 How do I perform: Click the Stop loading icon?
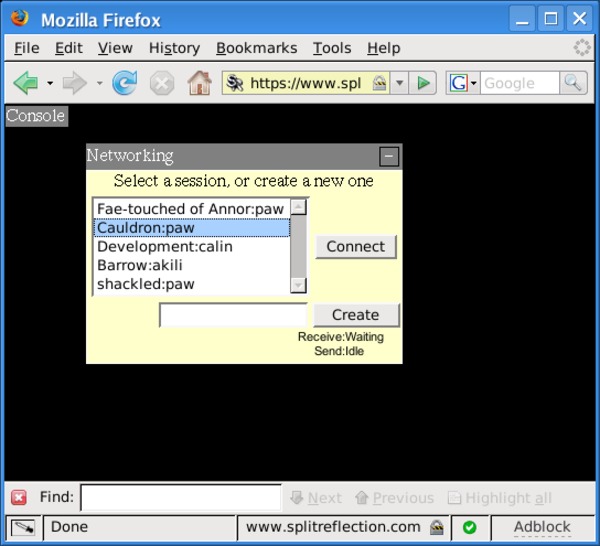(x=162, y=83)
